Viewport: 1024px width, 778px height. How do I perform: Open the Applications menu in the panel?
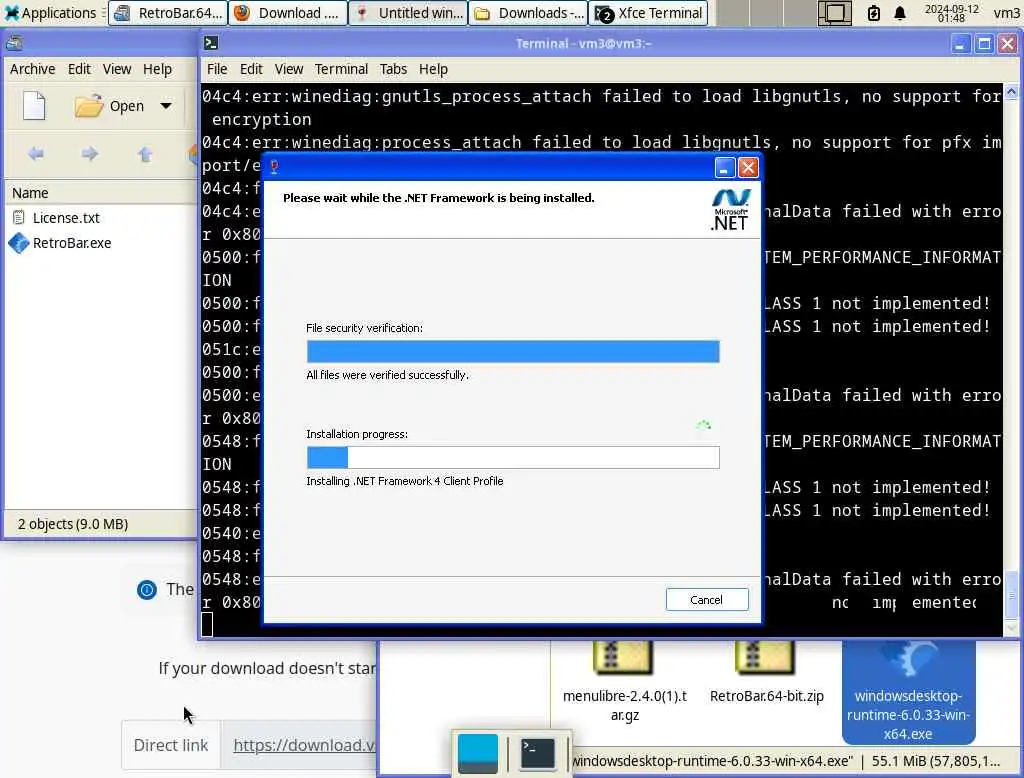pyautogui.click(x=50, y=12)
